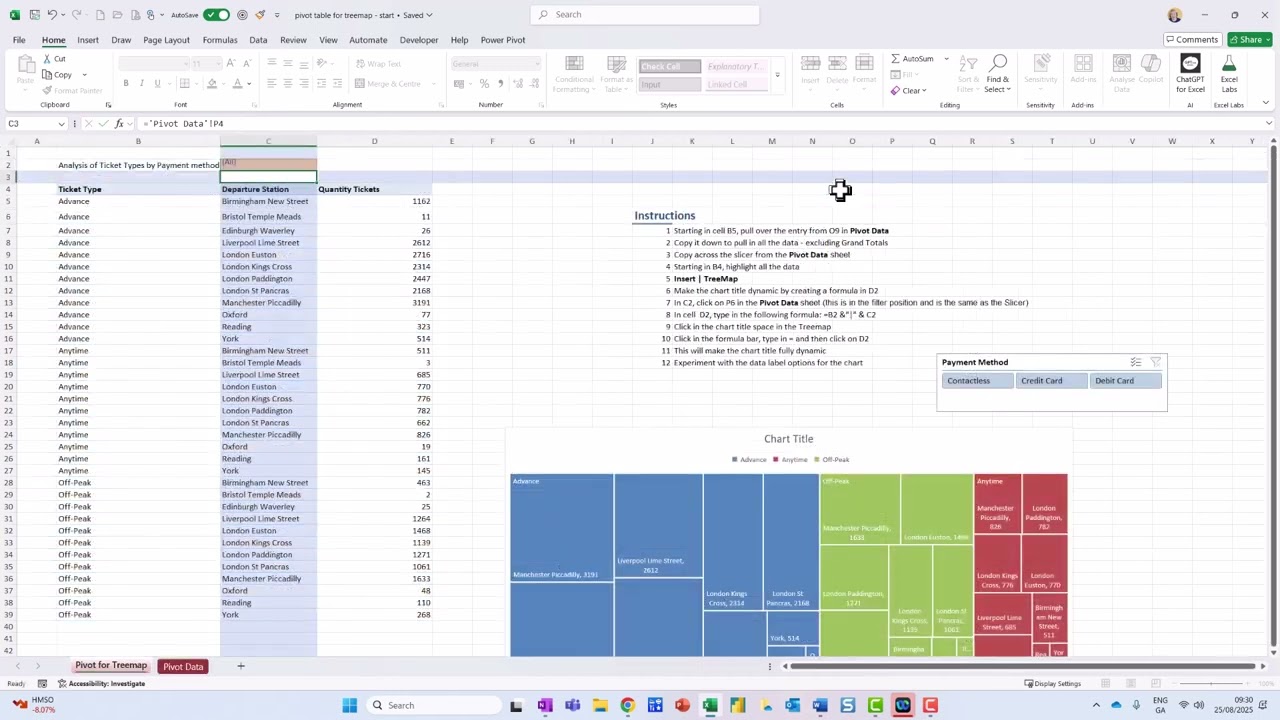Click column D header

click(x=374, y=141)
